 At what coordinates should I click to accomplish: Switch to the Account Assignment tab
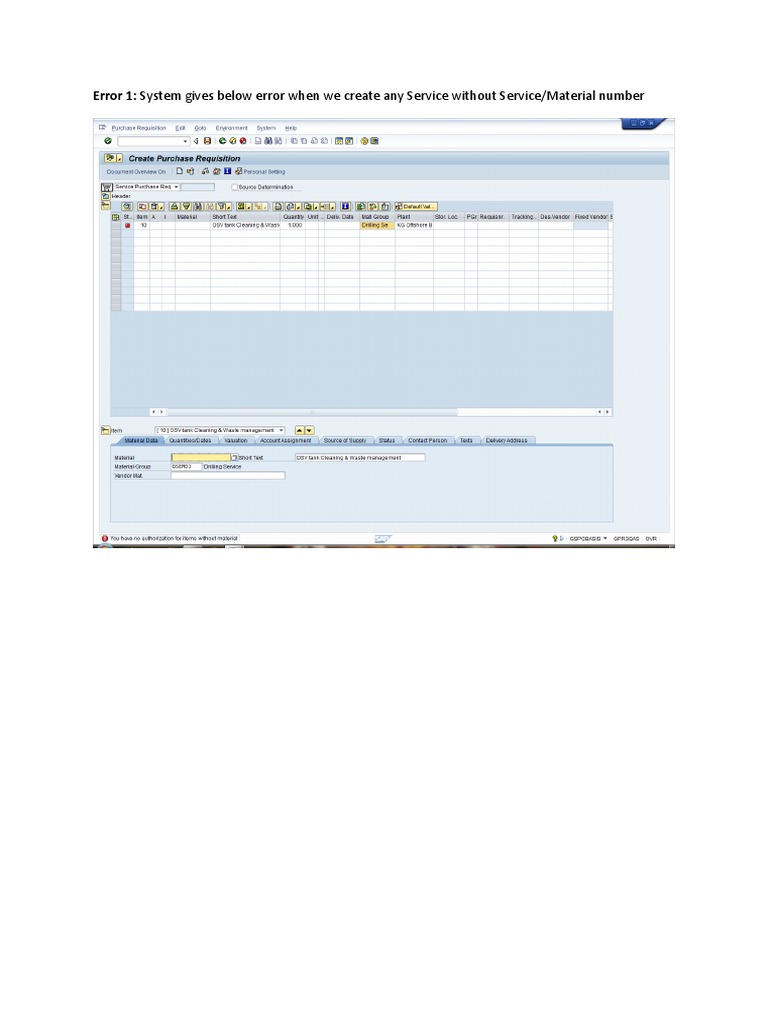coord(285,440)
